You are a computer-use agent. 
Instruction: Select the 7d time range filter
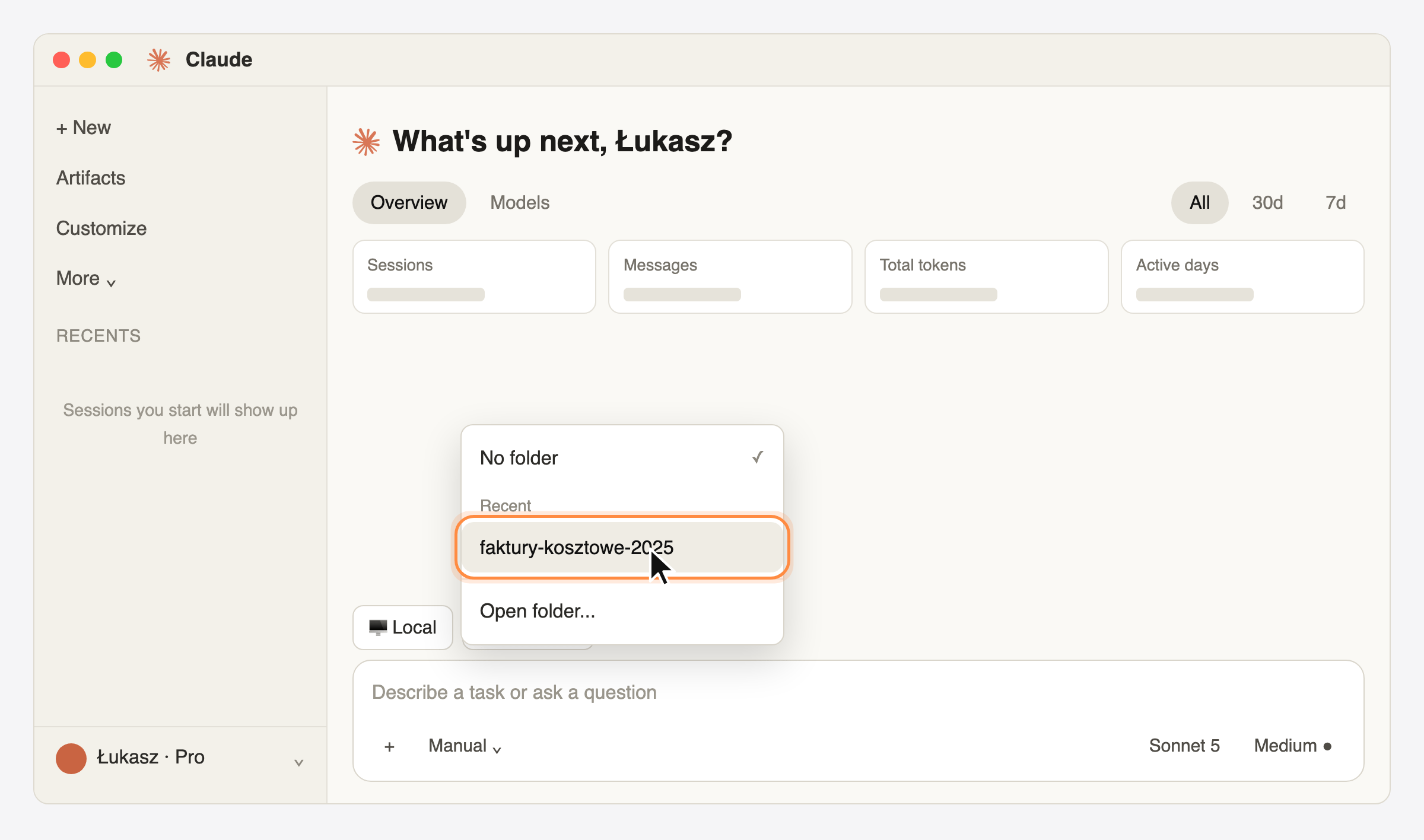click(1336, 203)
